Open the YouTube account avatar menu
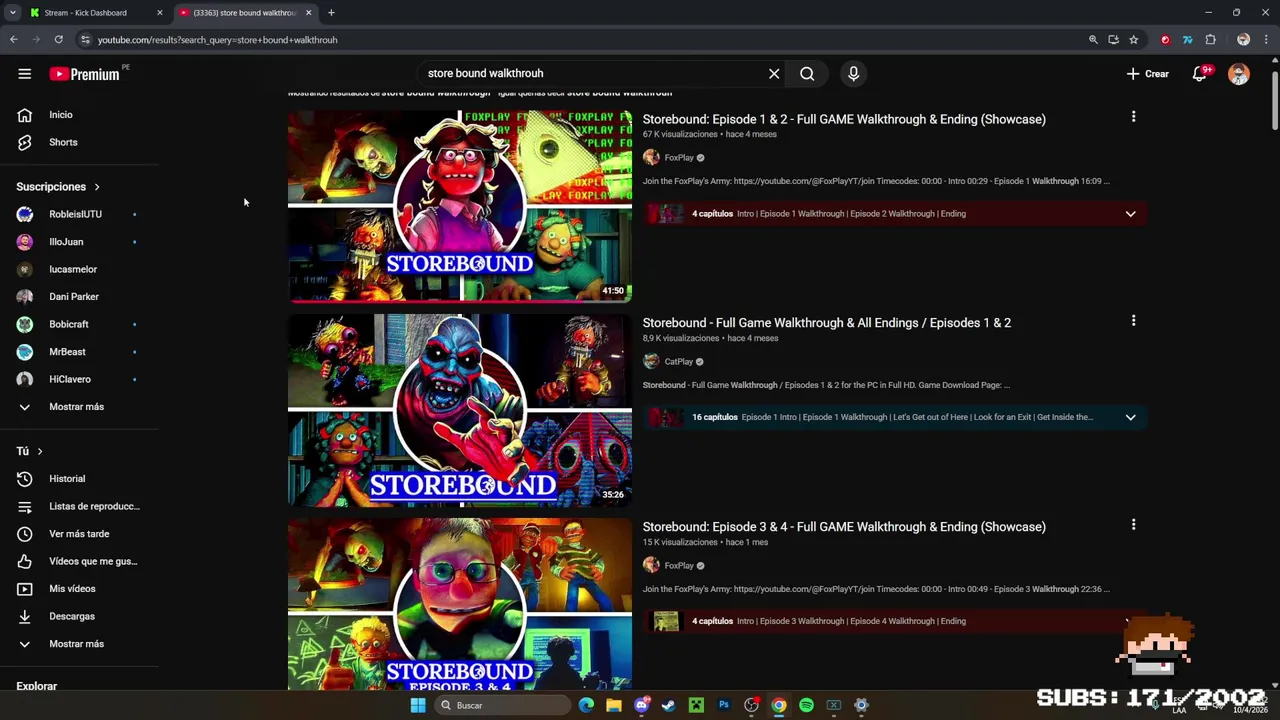 point(1239,74)
